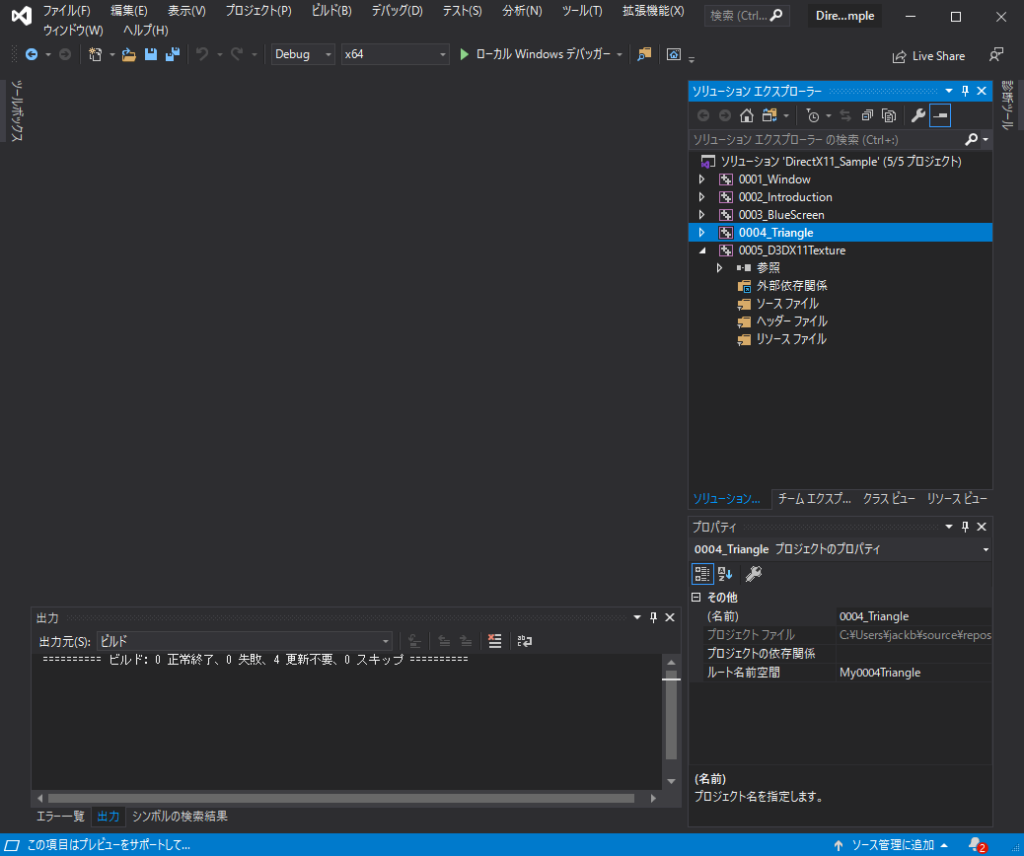Sync Solution Explorer with active document

coord(846,115)
